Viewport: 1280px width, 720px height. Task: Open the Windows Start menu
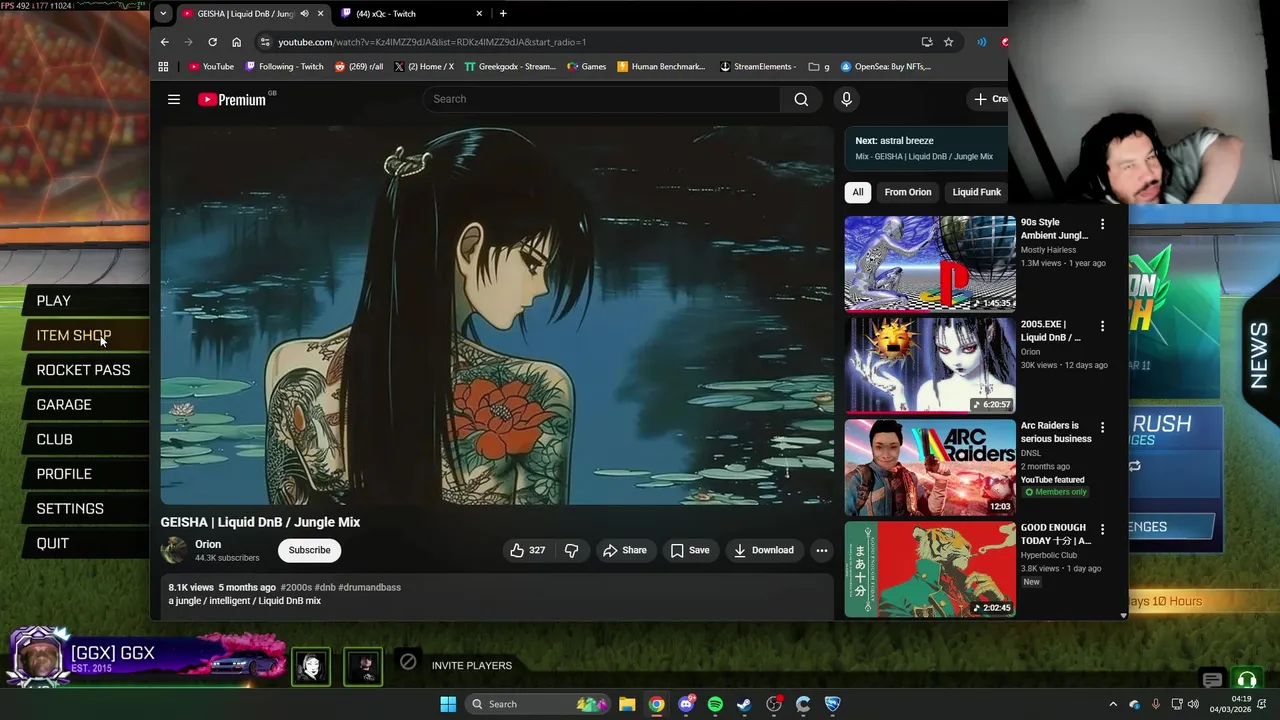(x=448, y=704)
